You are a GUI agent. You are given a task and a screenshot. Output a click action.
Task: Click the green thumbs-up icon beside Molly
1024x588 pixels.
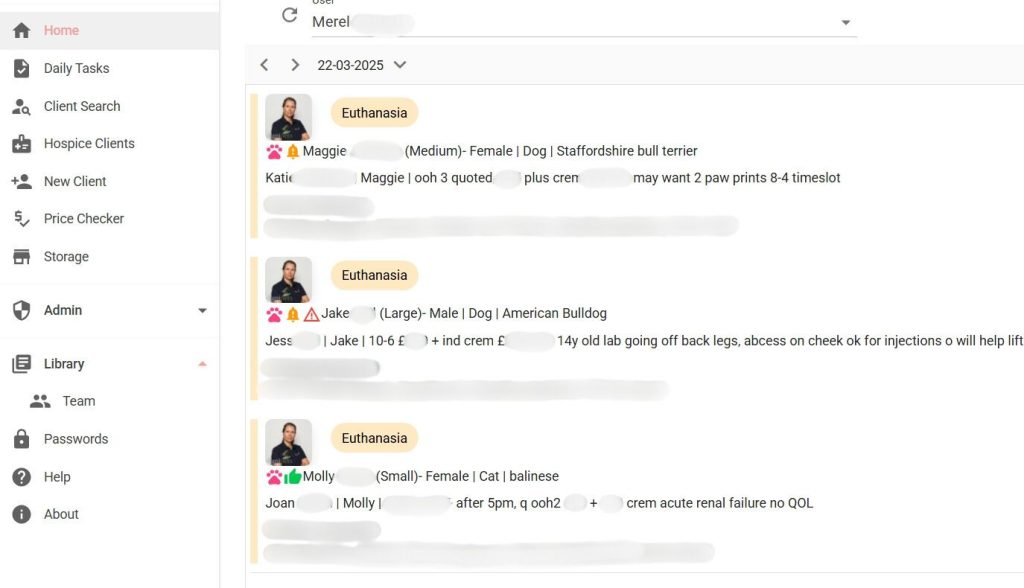coord(292,477)
